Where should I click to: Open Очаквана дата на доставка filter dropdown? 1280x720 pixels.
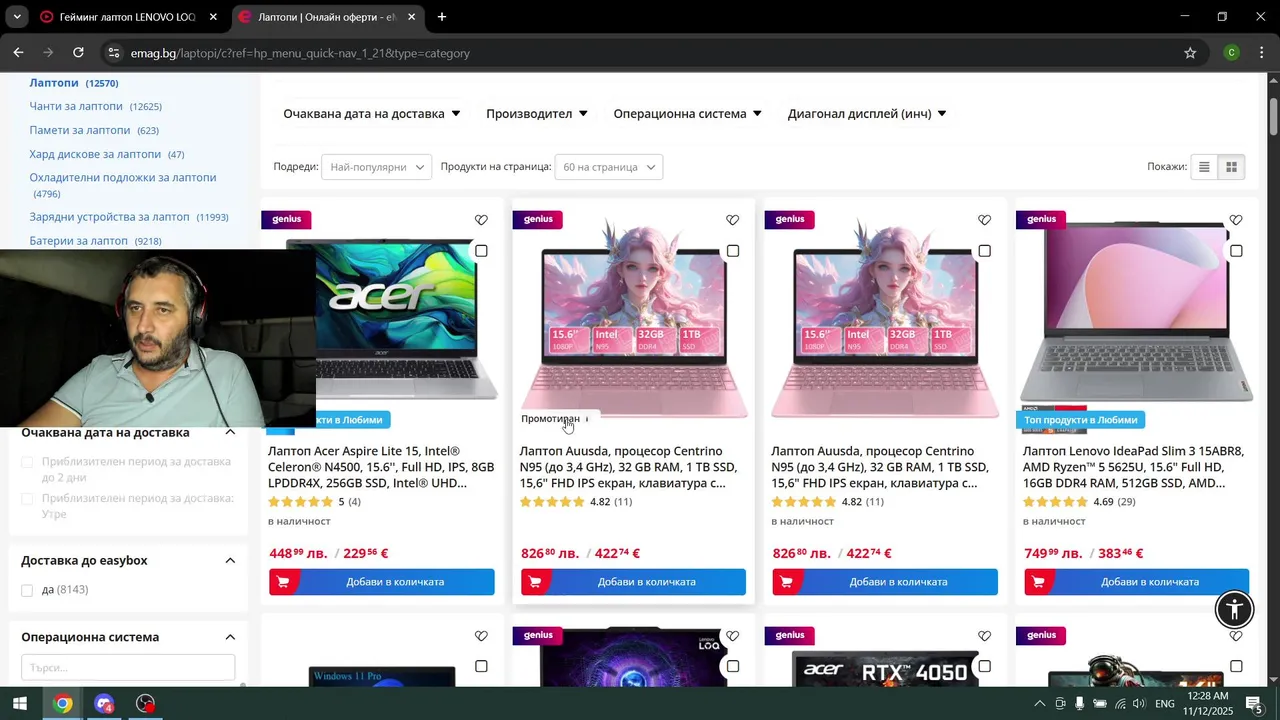coord(372,114)
